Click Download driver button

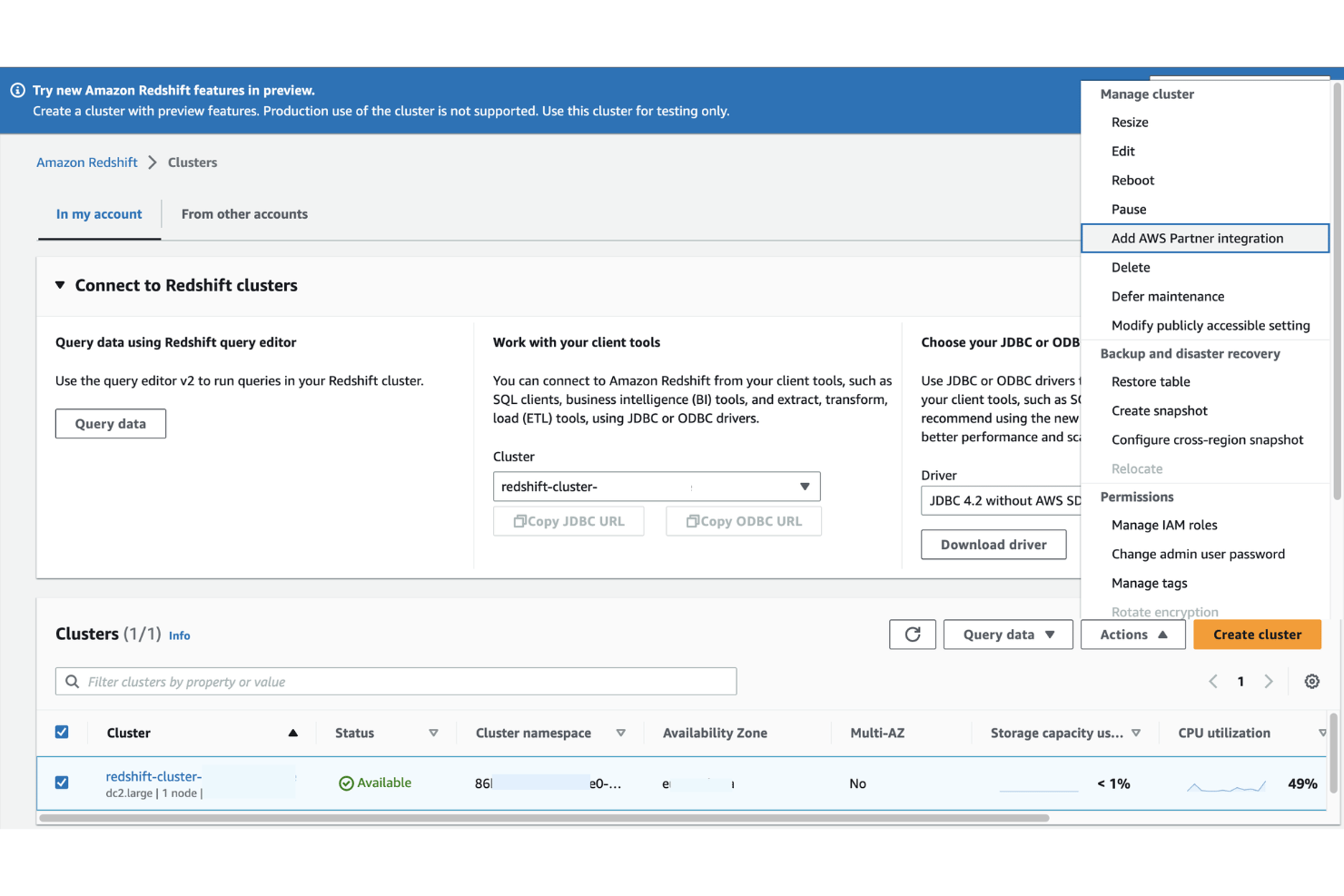(x=993, y=545)
